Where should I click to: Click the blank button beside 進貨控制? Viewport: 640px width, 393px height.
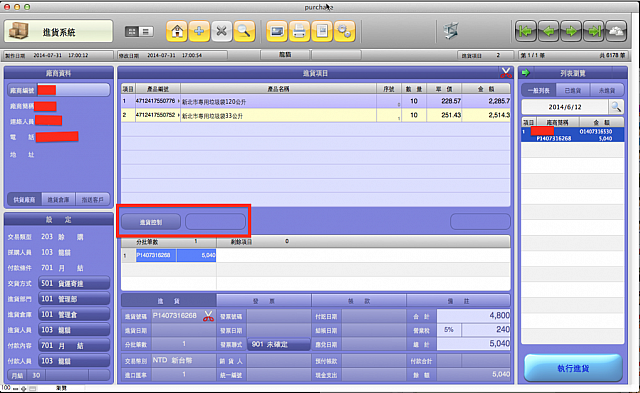pyautogui.click(x=216, y=222)
